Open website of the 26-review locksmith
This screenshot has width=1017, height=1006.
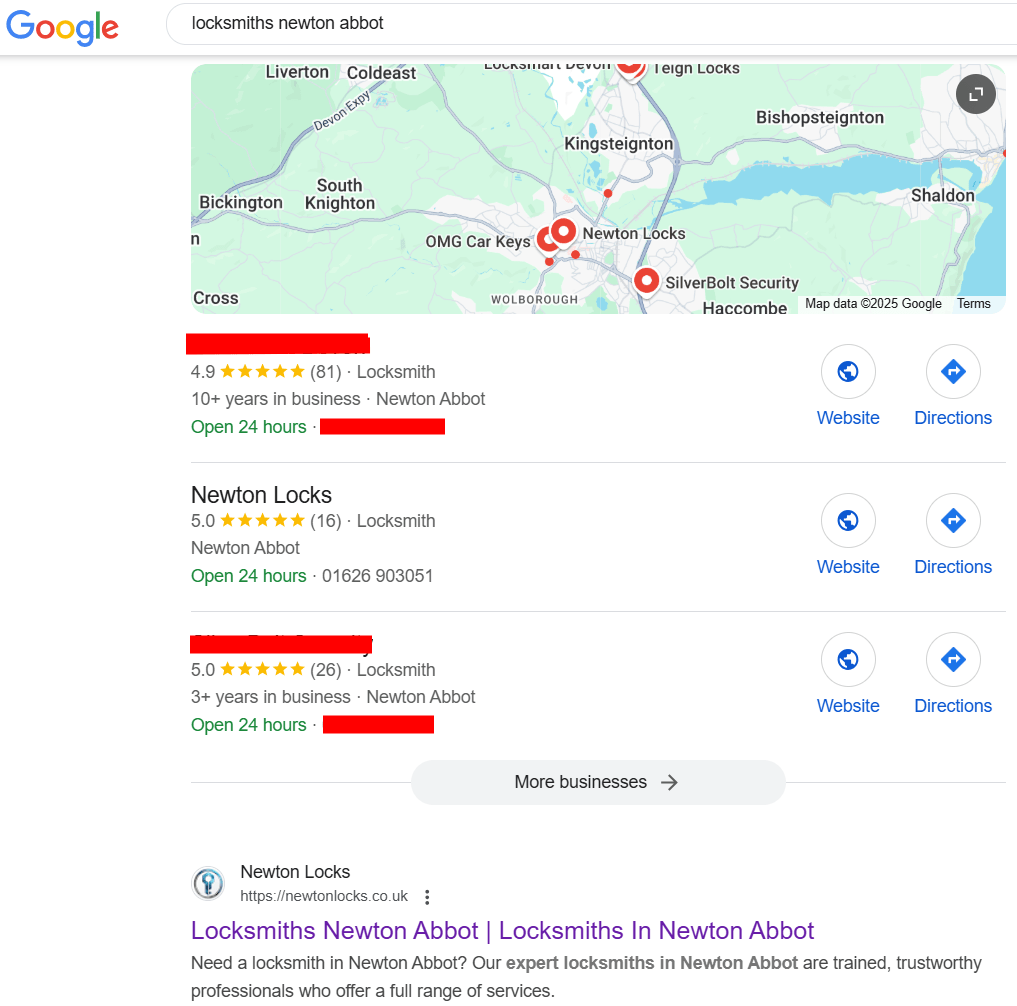click(848, 660)
